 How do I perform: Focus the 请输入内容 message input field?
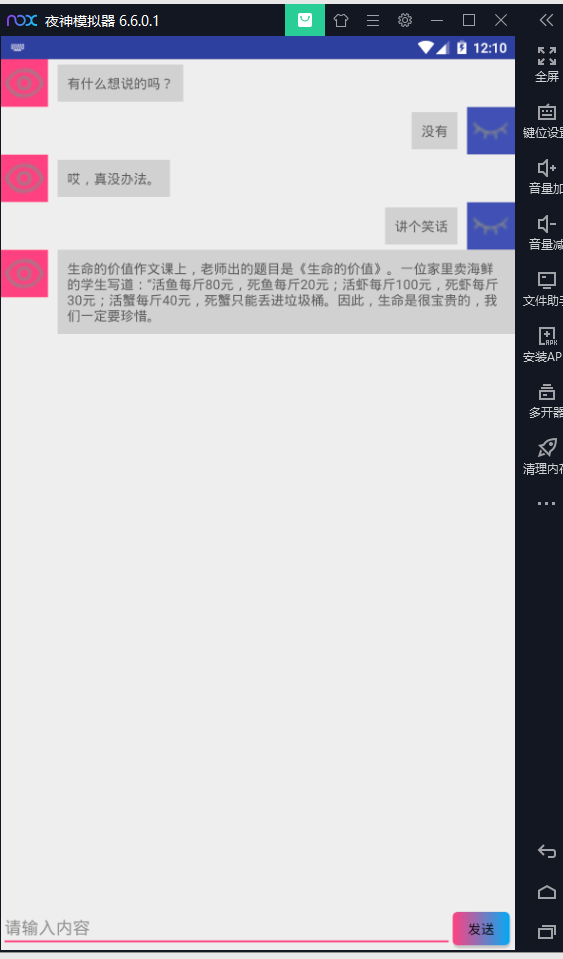click(226, 928)
